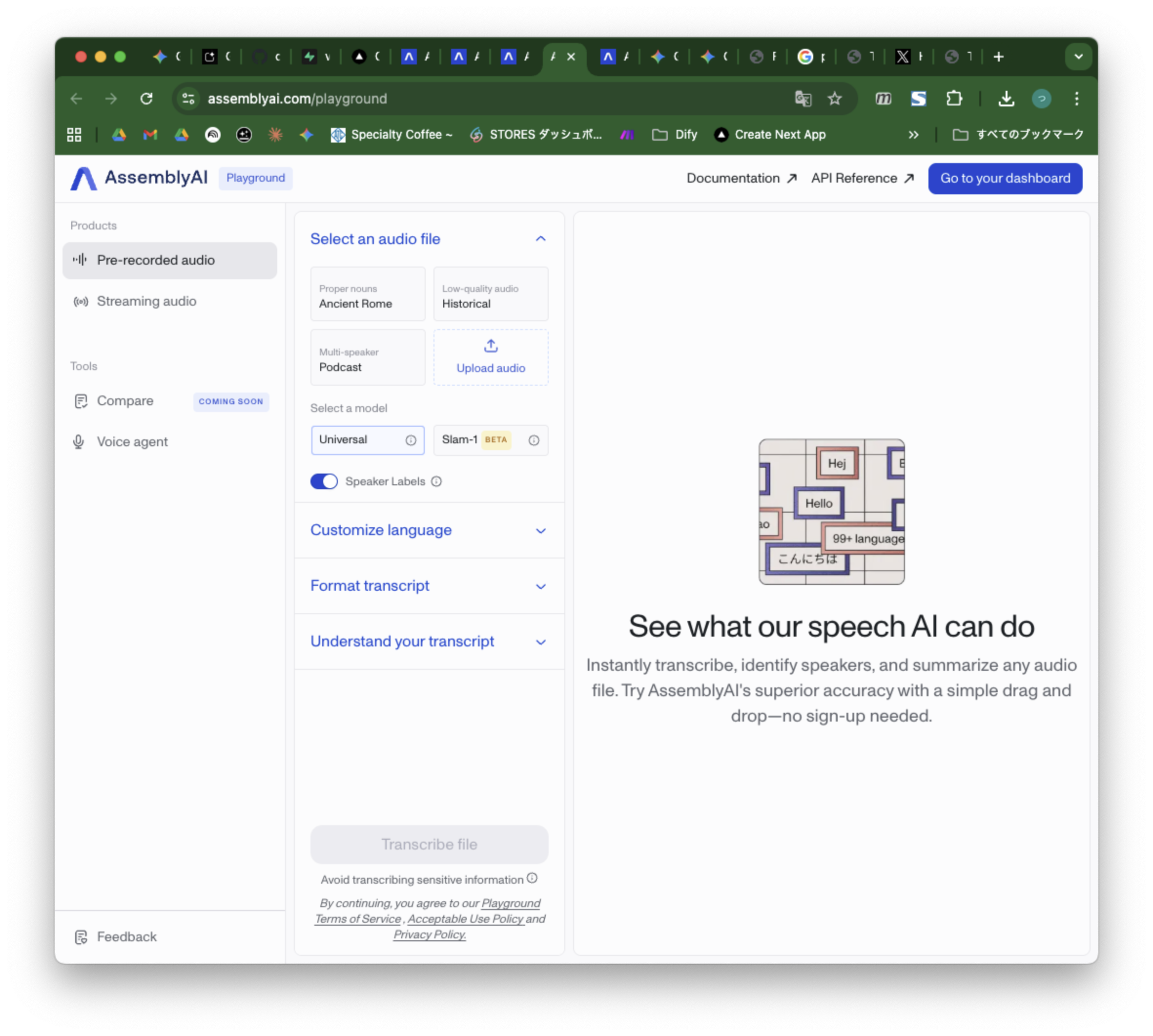1153x1036 pixels.
Task: Click the AssemblyAI logo
Action: tap(139, 178)
